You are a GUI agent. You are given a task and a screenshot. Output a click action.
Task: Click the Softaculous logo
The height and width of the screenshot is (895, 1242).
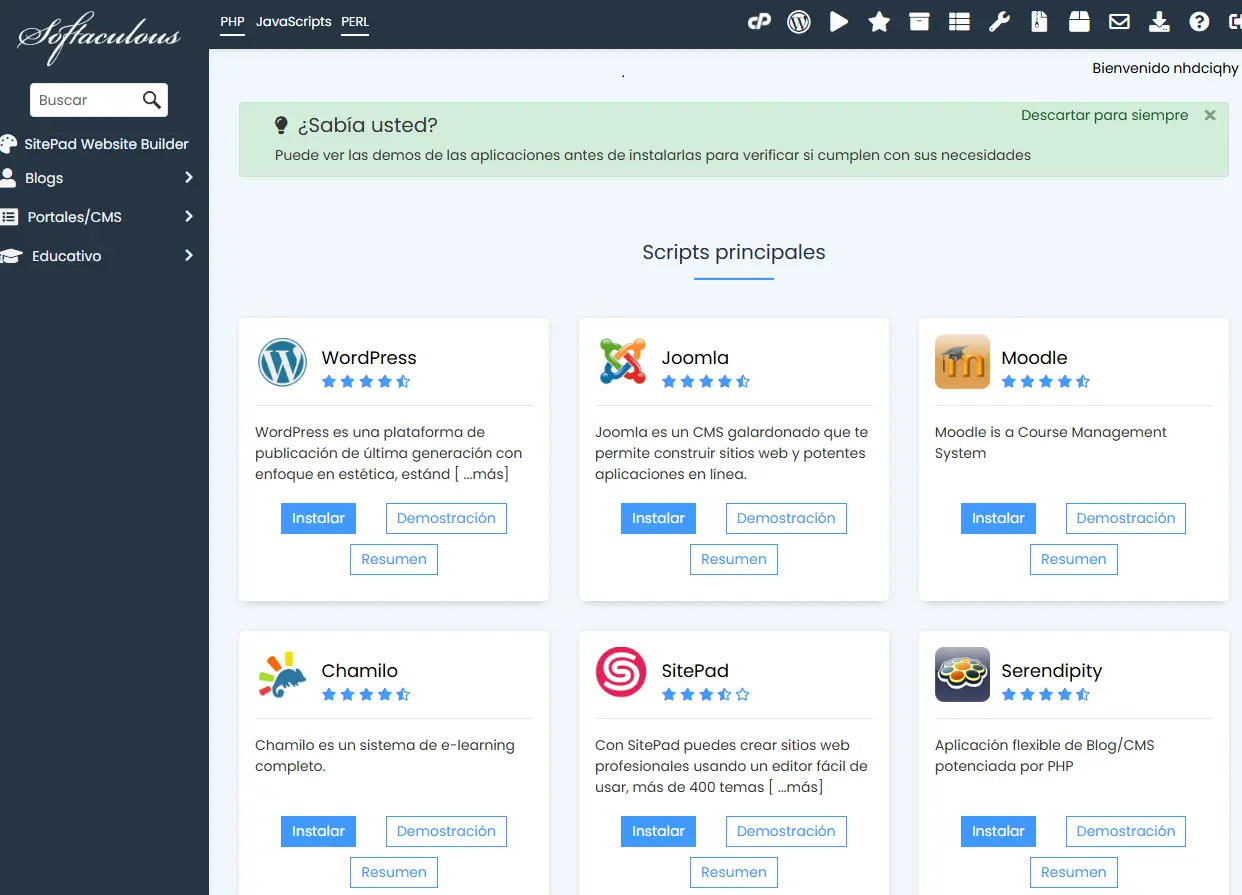click(x=99, y=38)
